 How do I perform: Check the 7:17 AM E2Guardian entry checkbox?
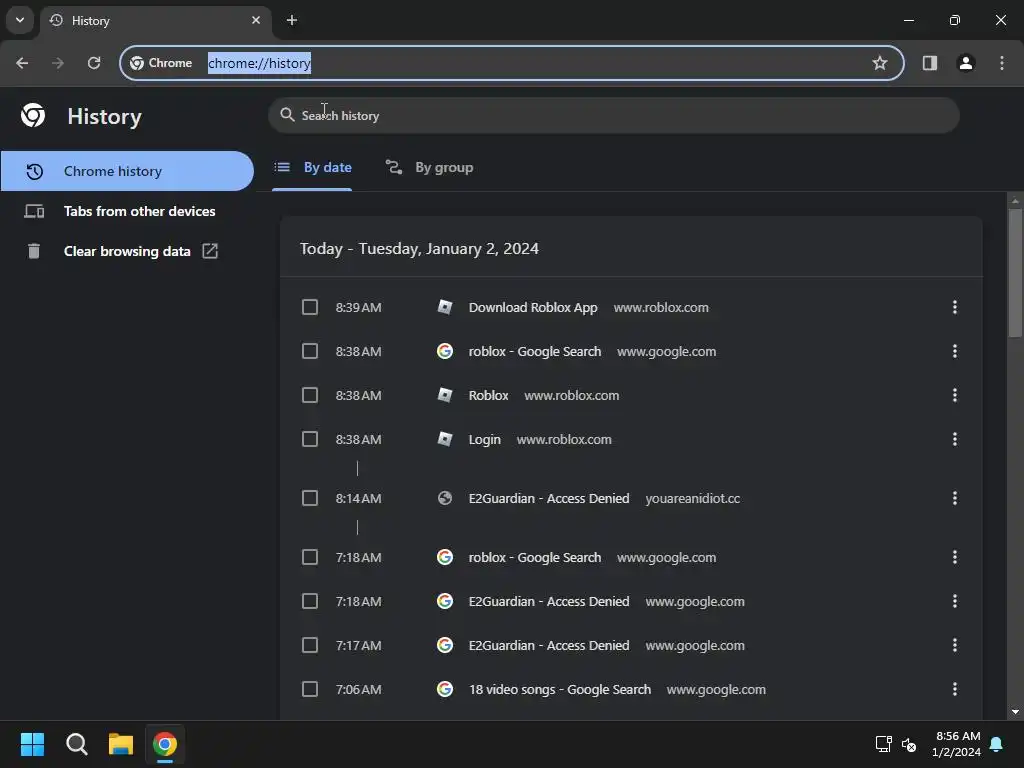(310, 645)
